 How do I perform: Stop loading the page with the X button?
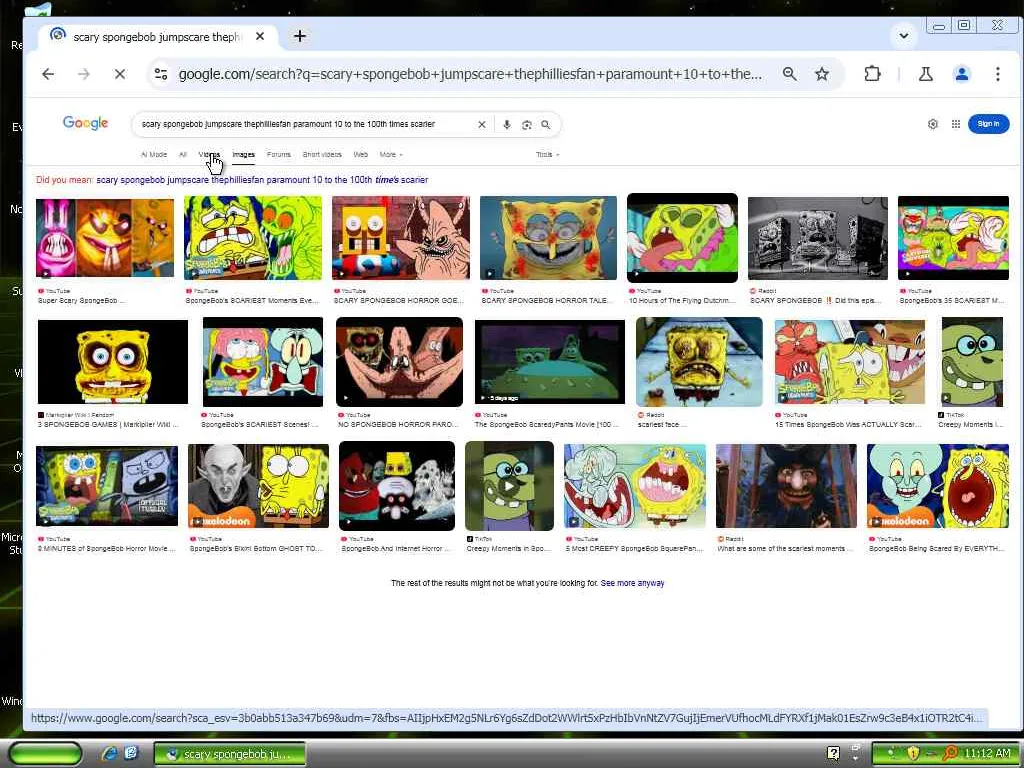pos(120,74)
